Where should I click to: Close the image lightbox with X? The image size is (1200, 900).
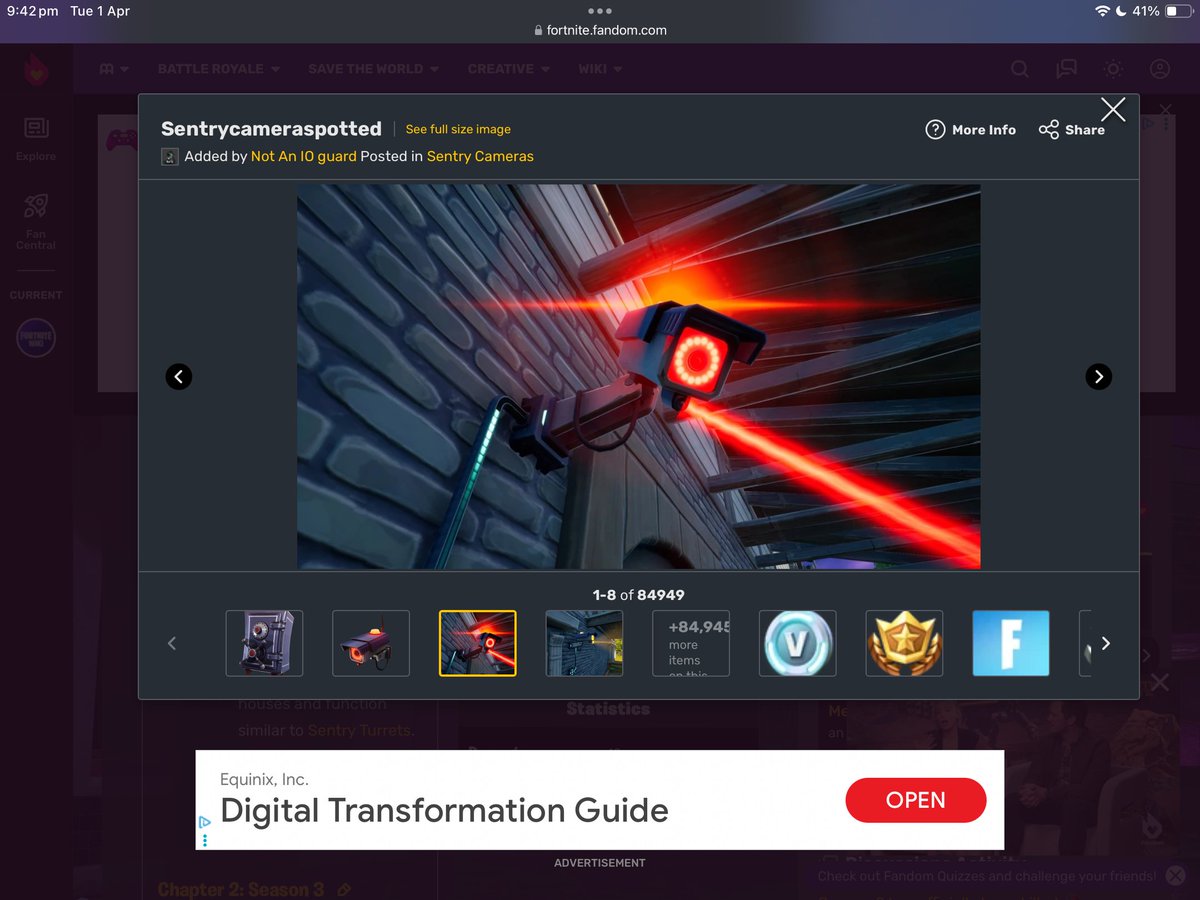(1113, 109)
